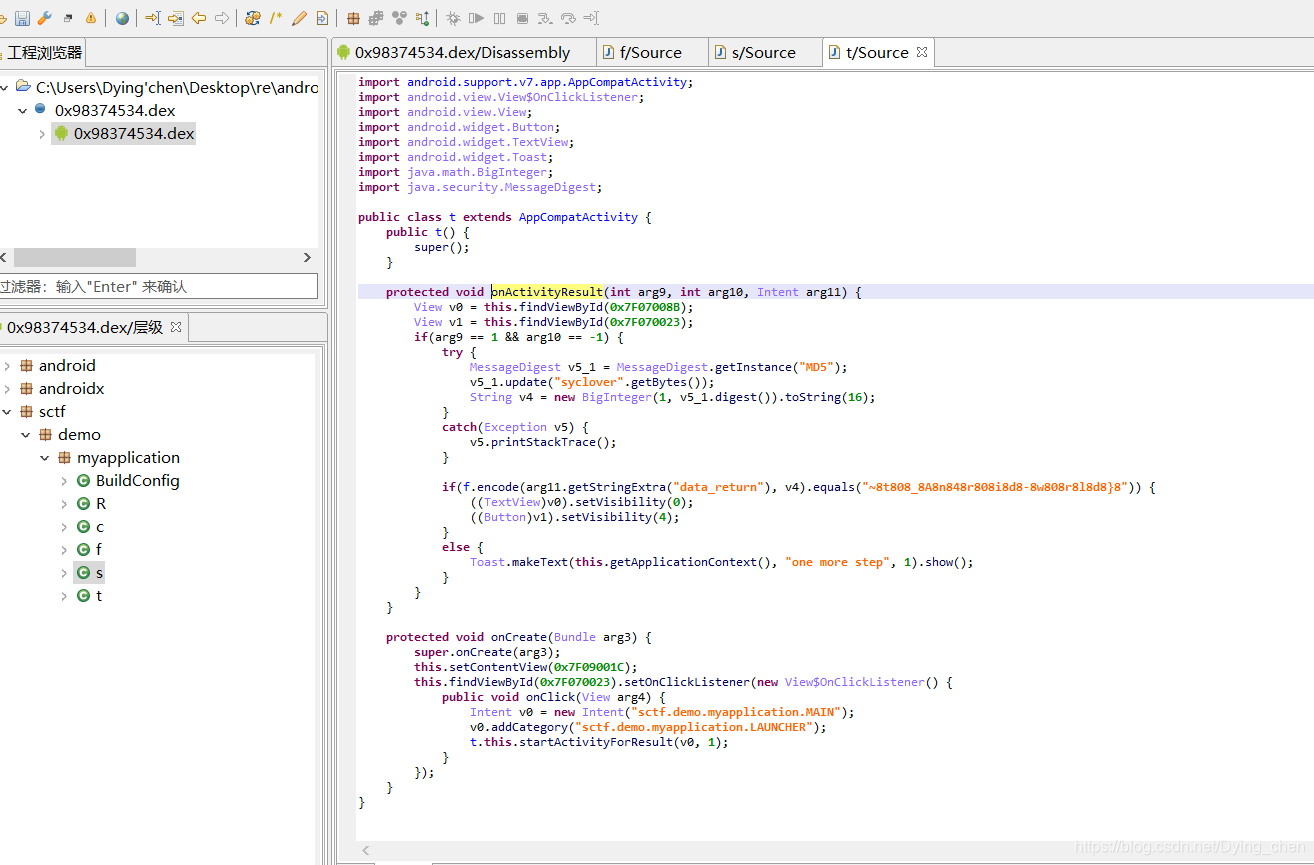Click the tree structure icon with green dot

pyautogui.click(x=422, y=18)
